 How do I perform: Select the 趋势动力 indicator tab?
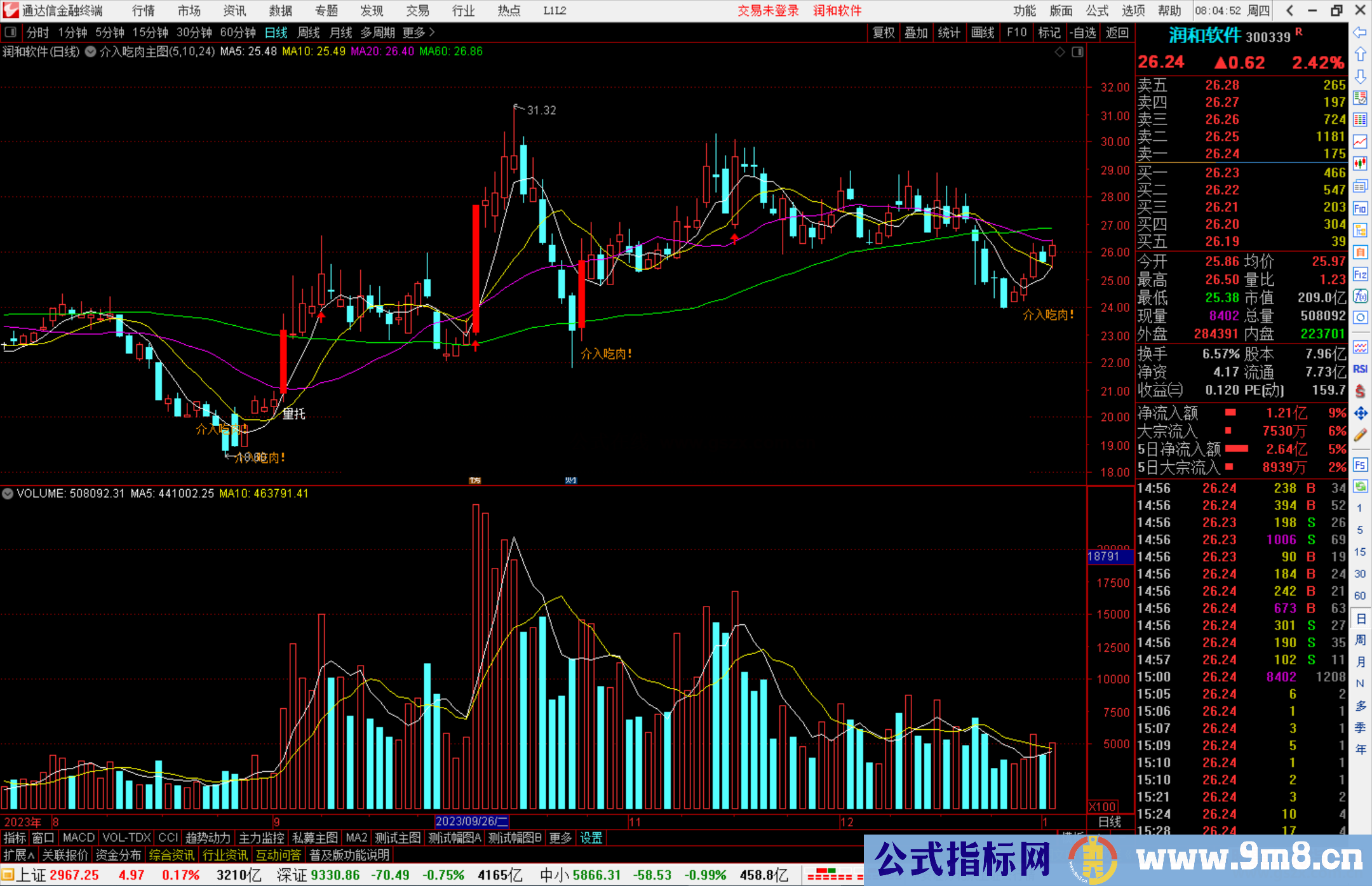(x=208, y=838)
